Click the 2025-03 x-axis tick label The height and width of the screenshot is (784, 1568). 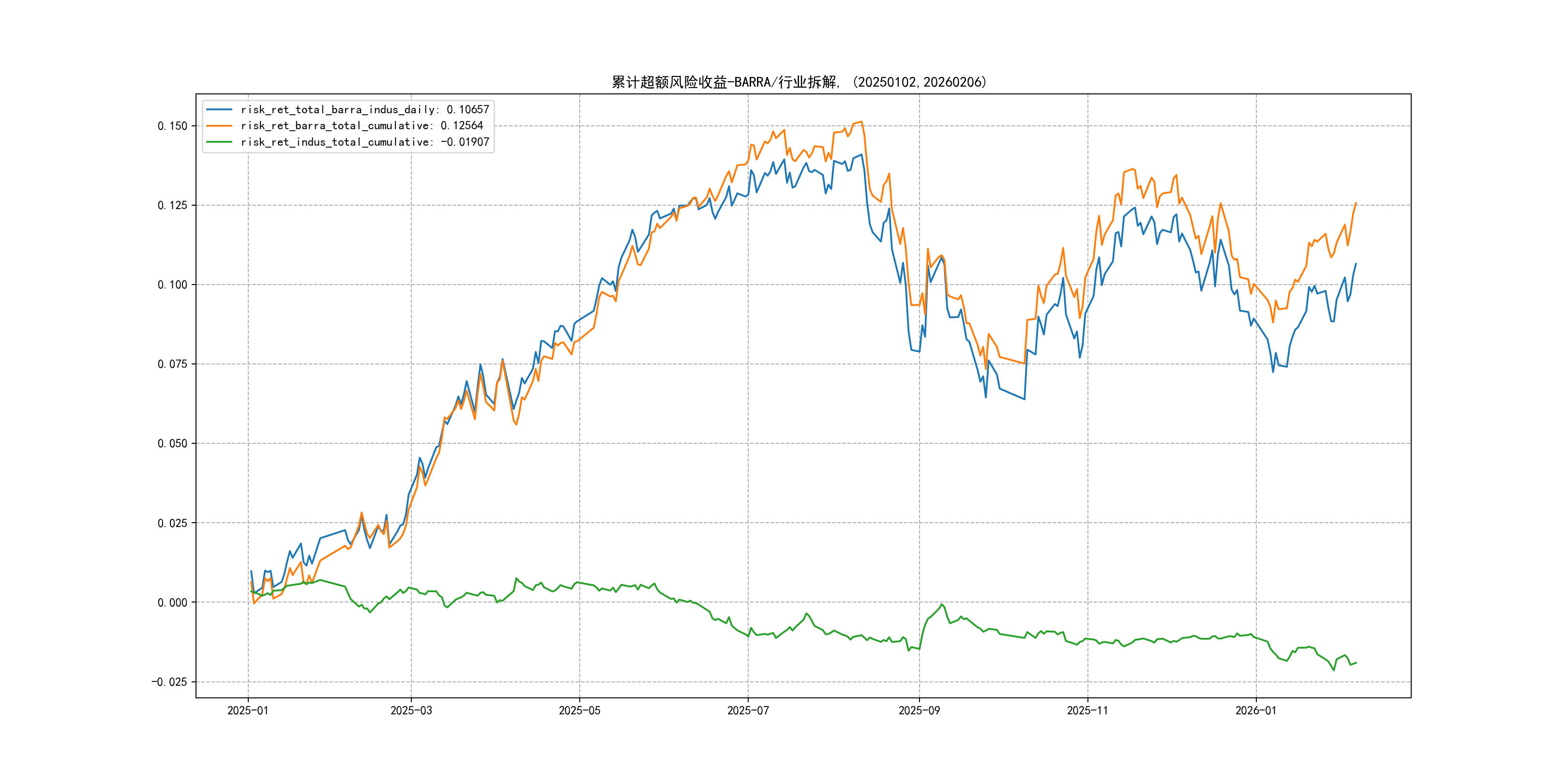point(411,710)
